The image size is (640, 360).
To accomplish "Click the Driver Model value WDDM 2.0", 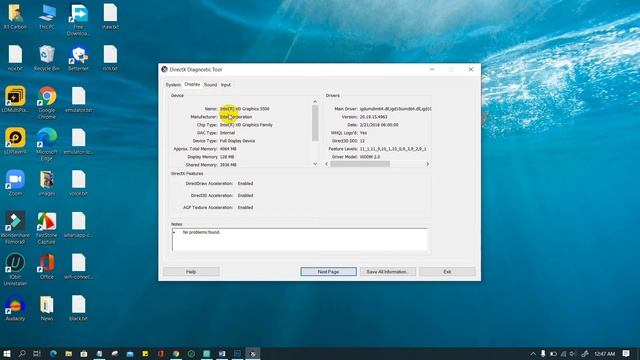I will (x=370, y=157).
